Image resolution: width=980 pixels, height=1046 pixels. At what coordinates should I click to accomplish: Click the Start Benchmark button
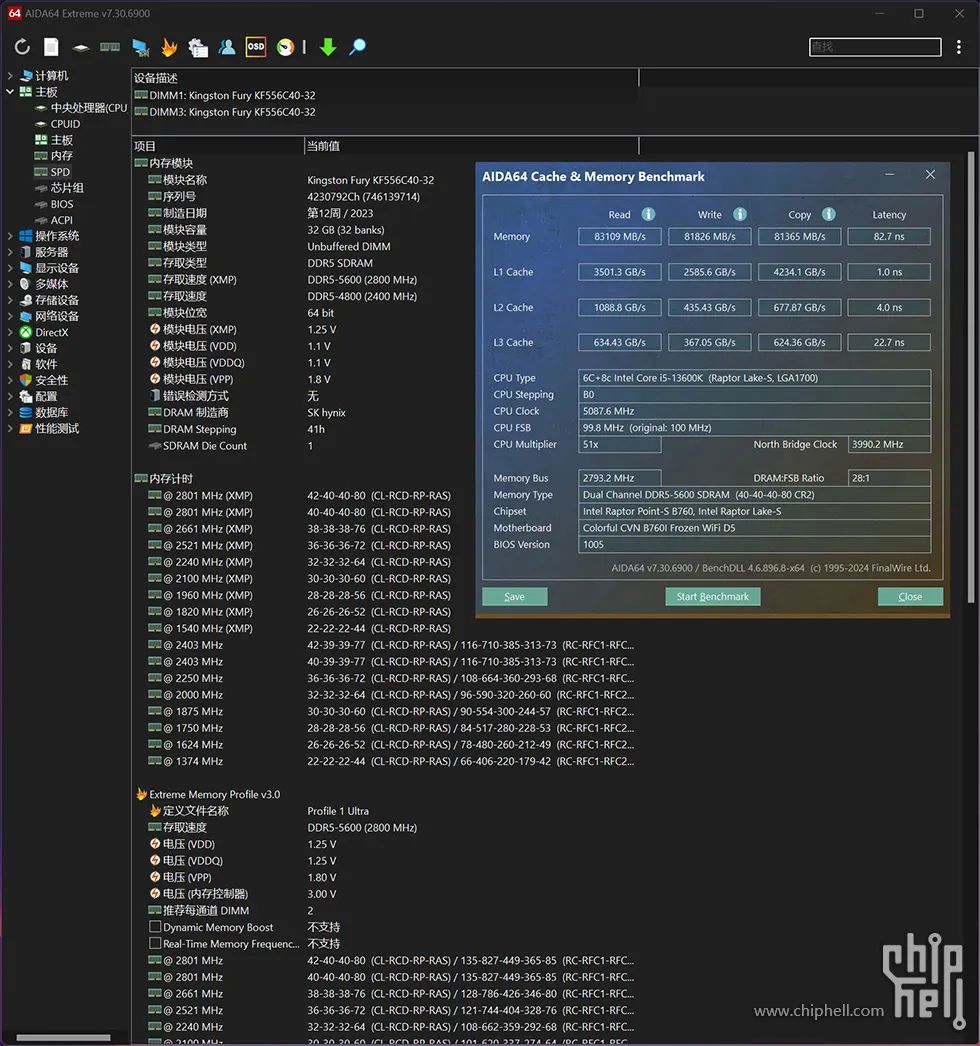click(712, 596)
